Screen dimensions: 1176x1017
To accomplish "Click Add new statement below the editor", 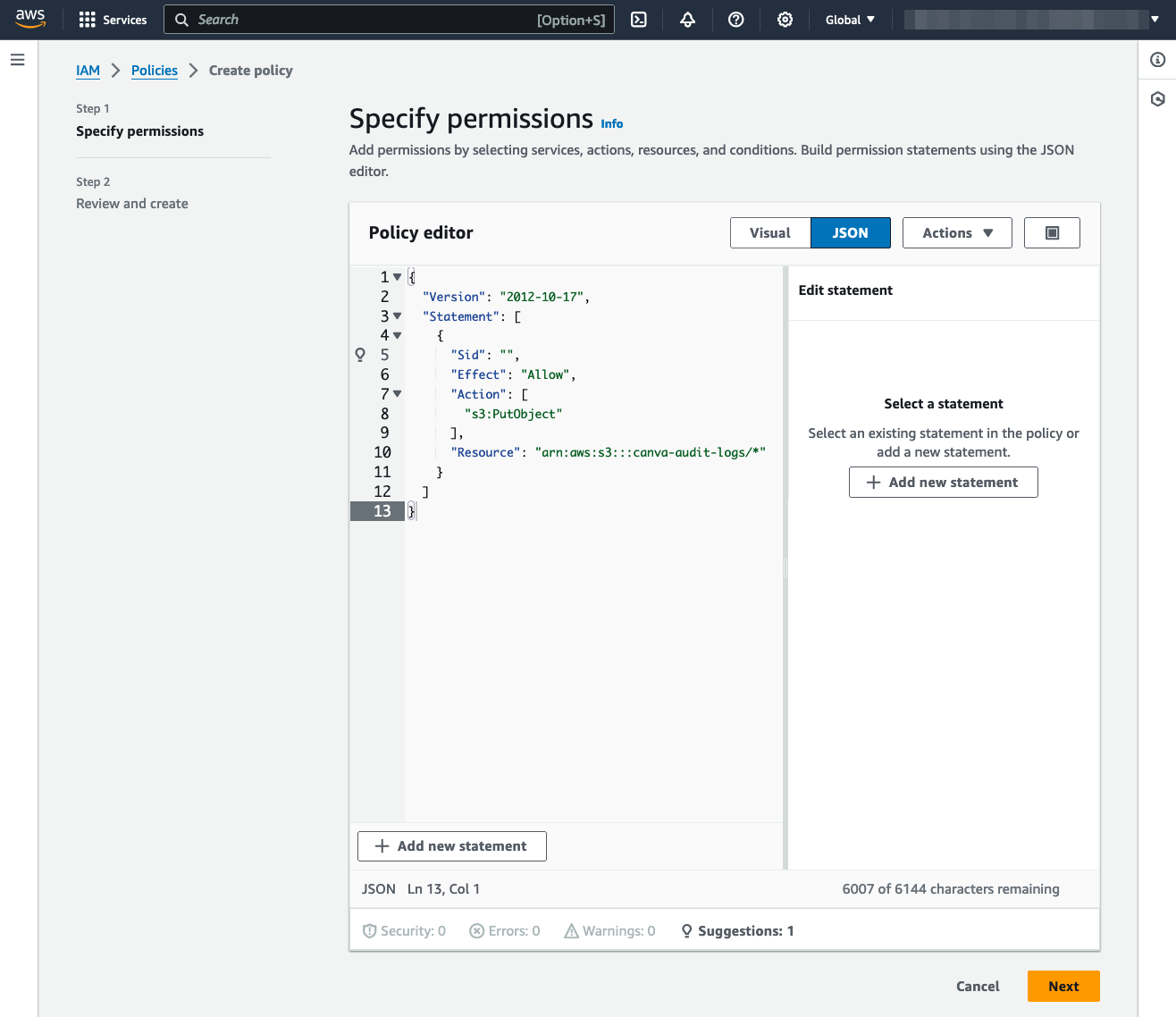I will [452, 846].
